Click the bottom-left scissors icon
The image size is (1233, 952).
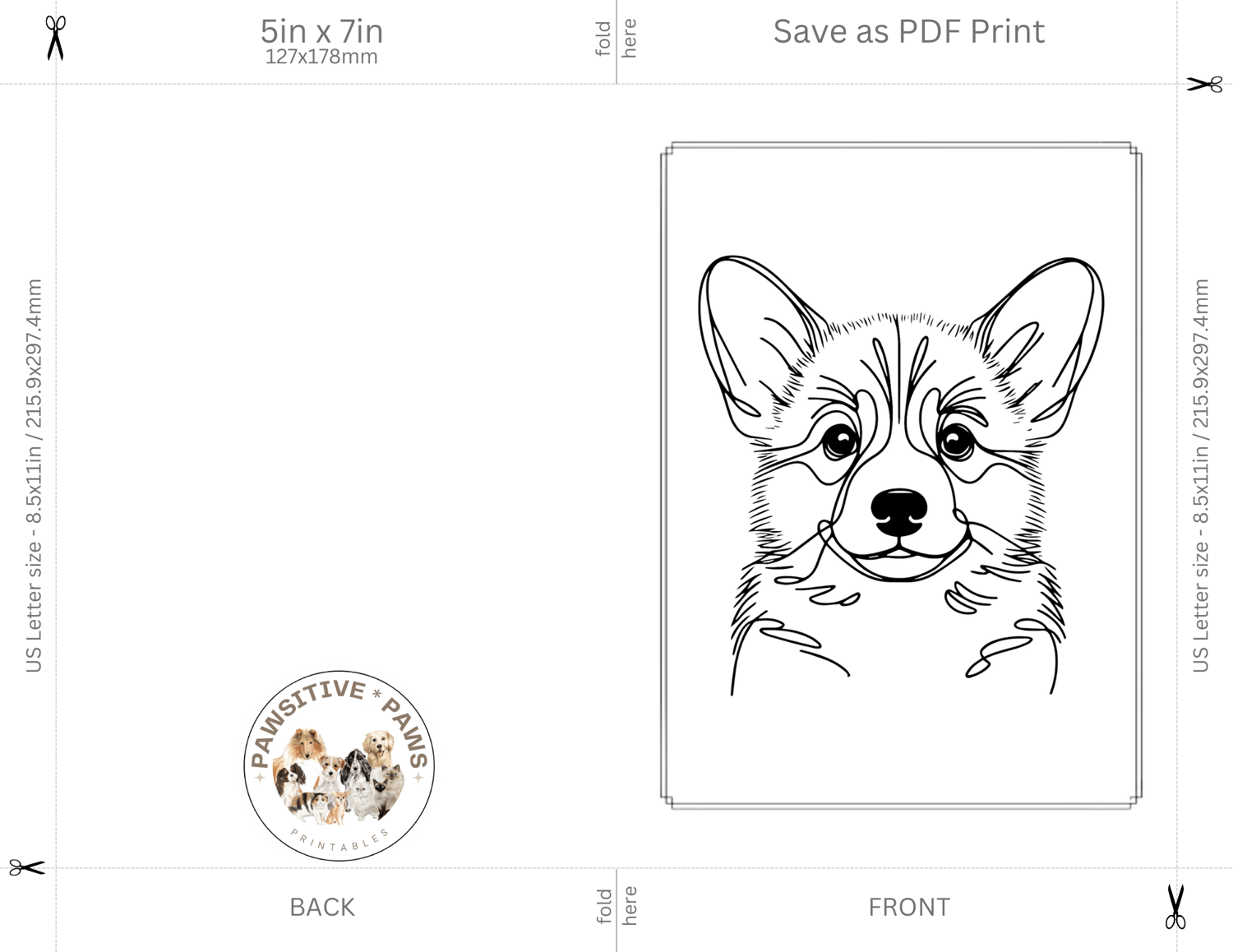pos(27,867)
